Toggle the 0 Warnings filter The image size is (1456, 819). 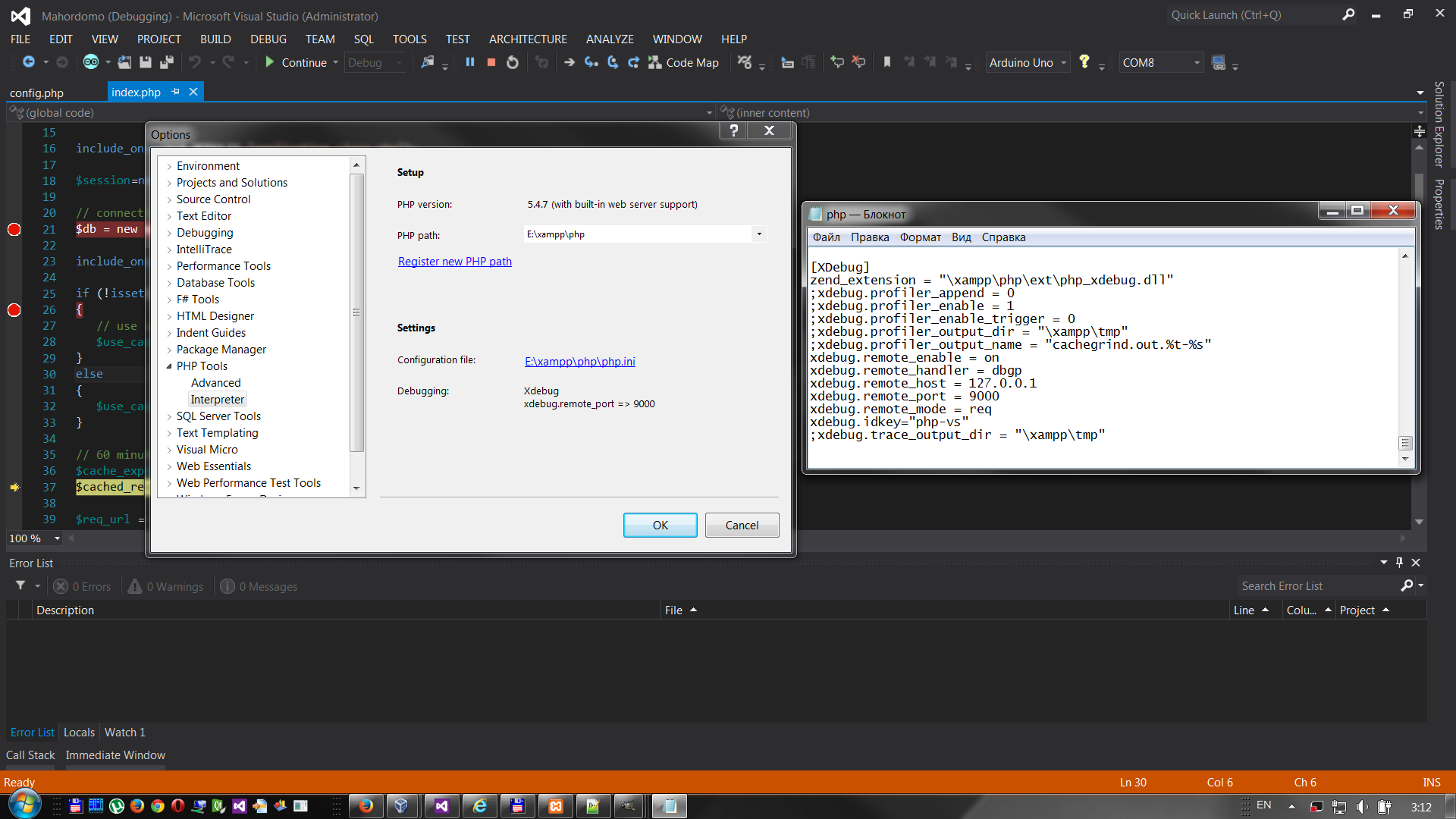click(x=166, y=586)
